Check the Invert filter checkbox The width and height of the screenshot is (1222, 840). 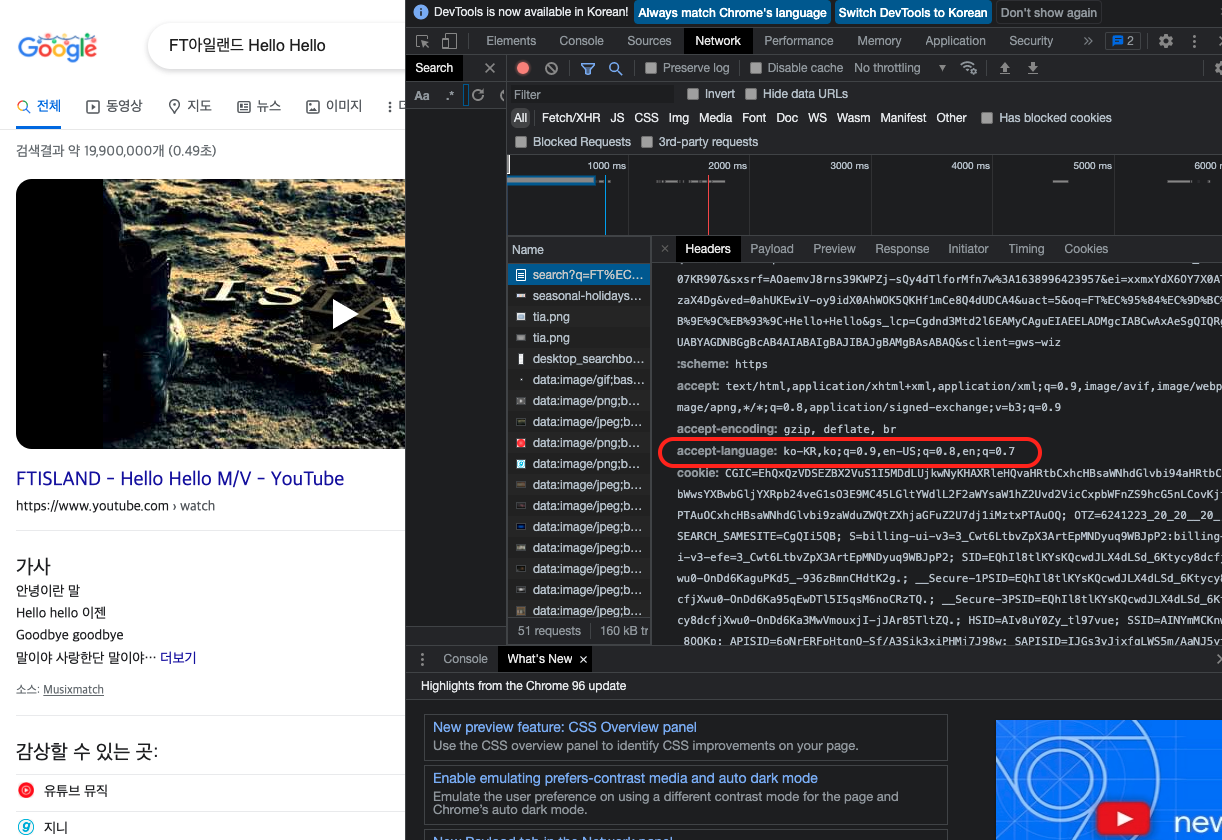(x=693, y=94)
